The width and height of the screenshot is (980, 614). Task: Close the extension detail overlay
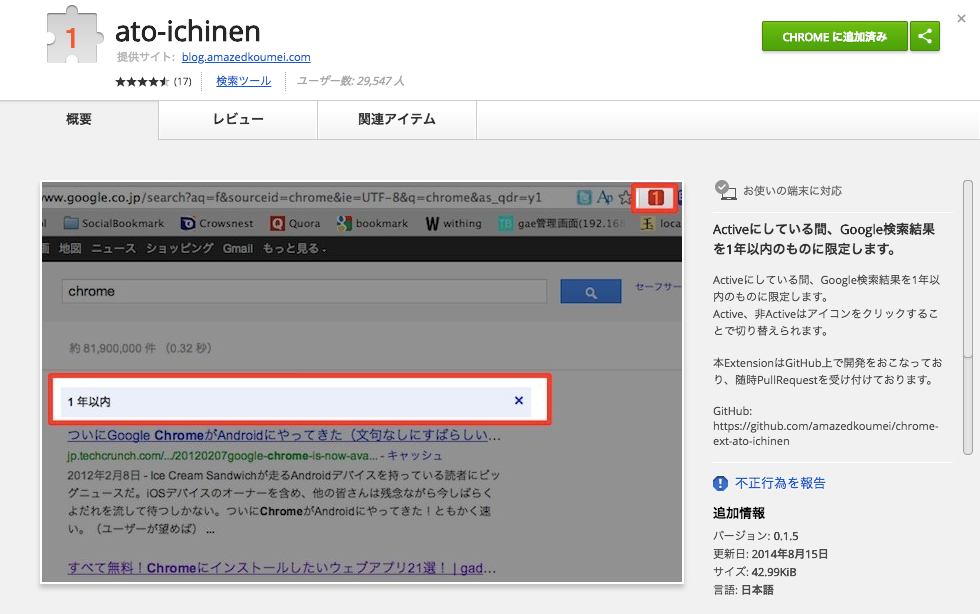tap(961, 19)
